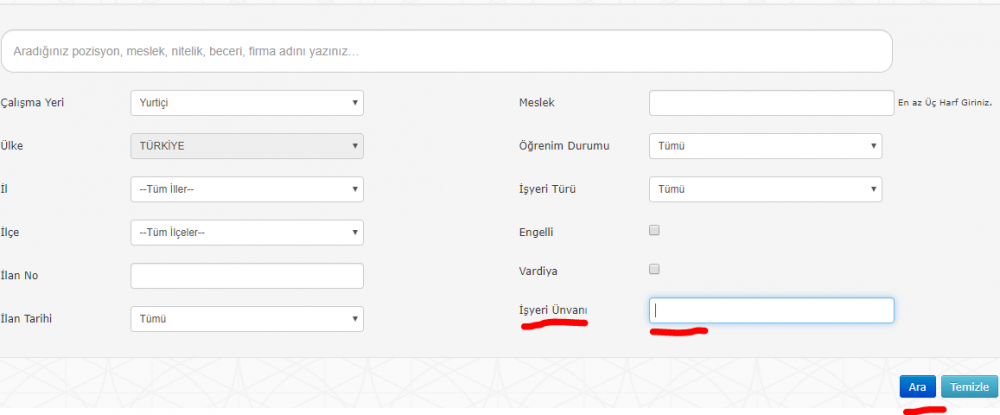Expand the İl dropdown list
1000x415 pixels.
247,189
